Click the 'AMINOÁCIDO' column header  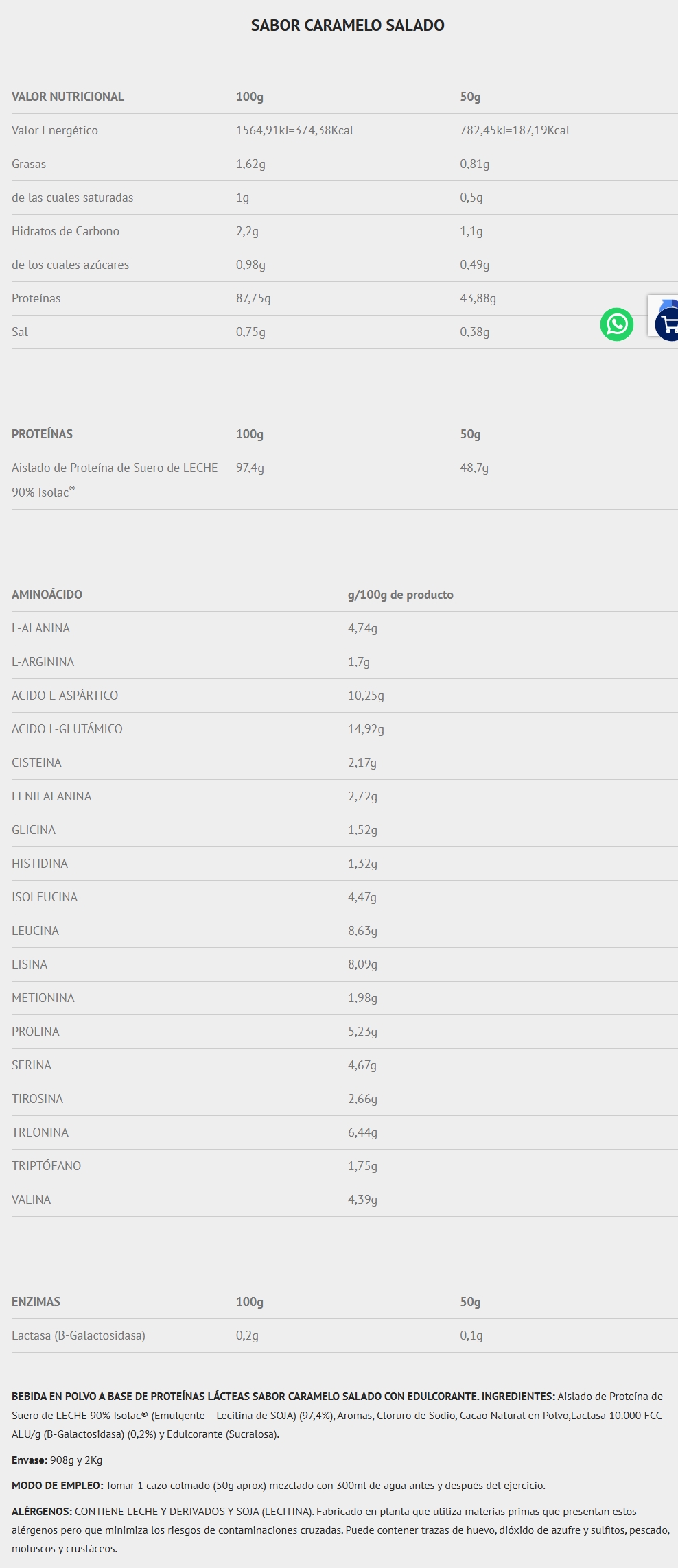[47, 595]
